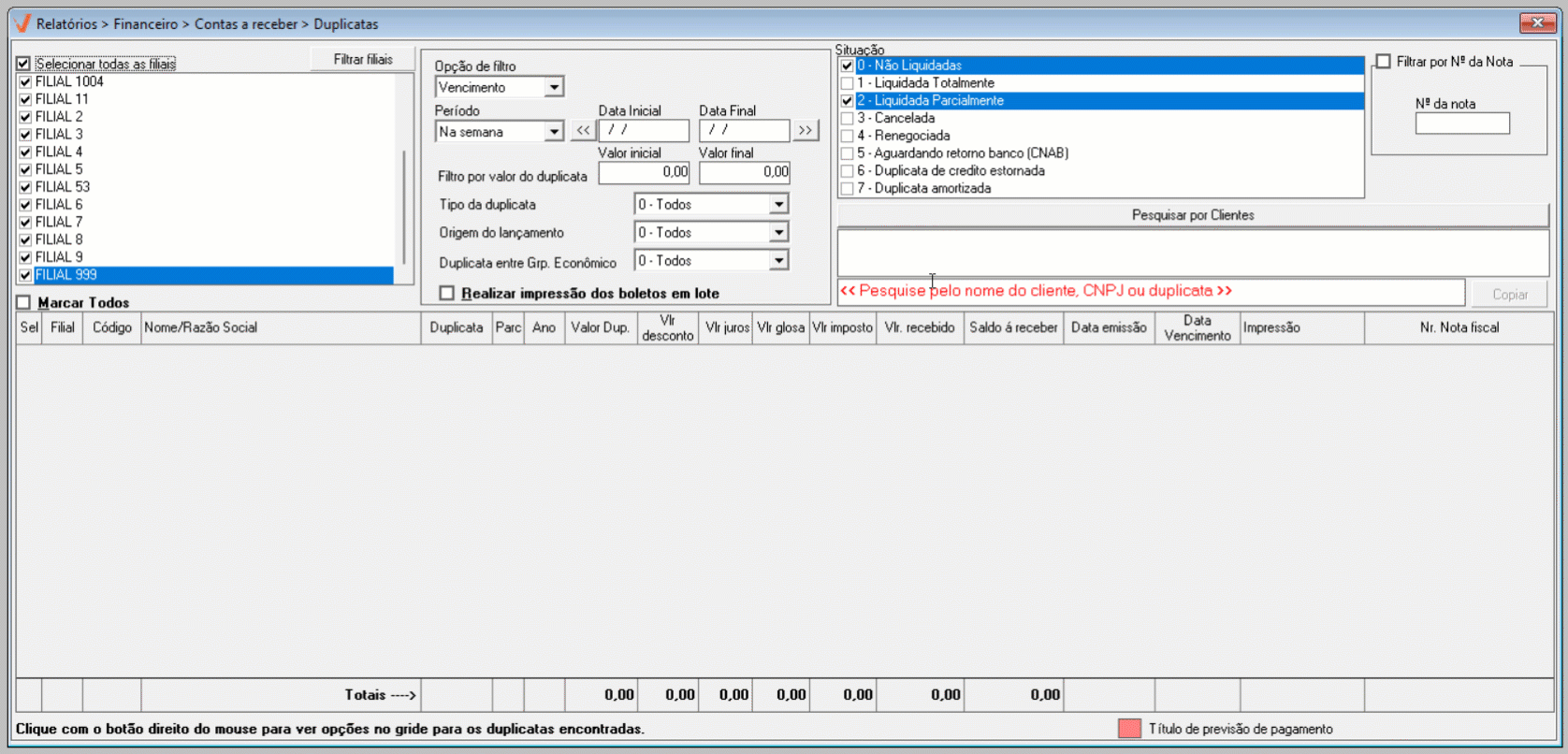Image resolution: width=1568 pixels, height=754 pixels.
Task: Expand the 'Período' dropdown
Action: (554, 132)
